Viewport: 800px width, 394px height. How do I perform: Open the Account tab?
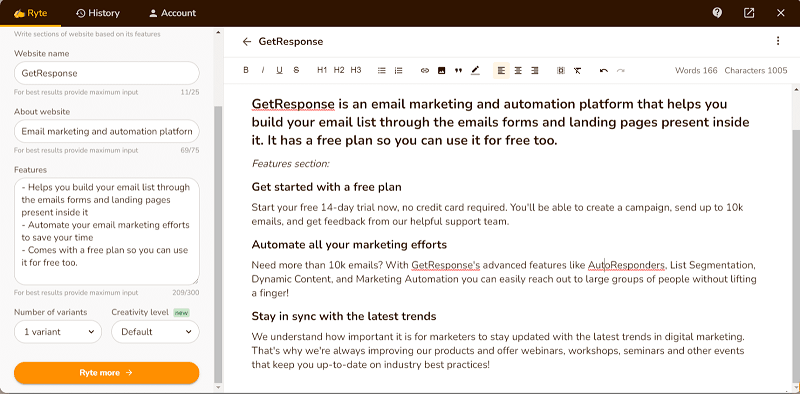click(172, 13)
